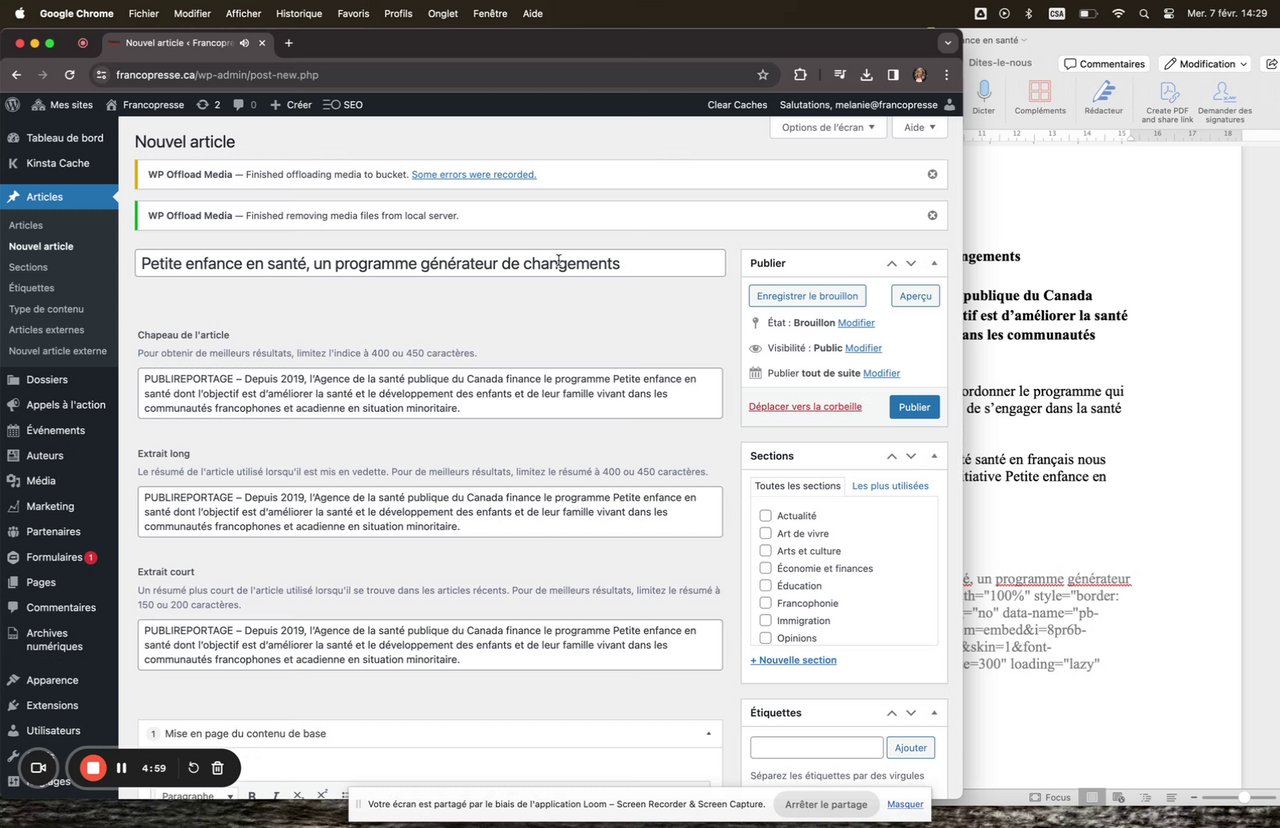
Task: Open Chrome tab search chevron
Action: [x=947, y=43]
